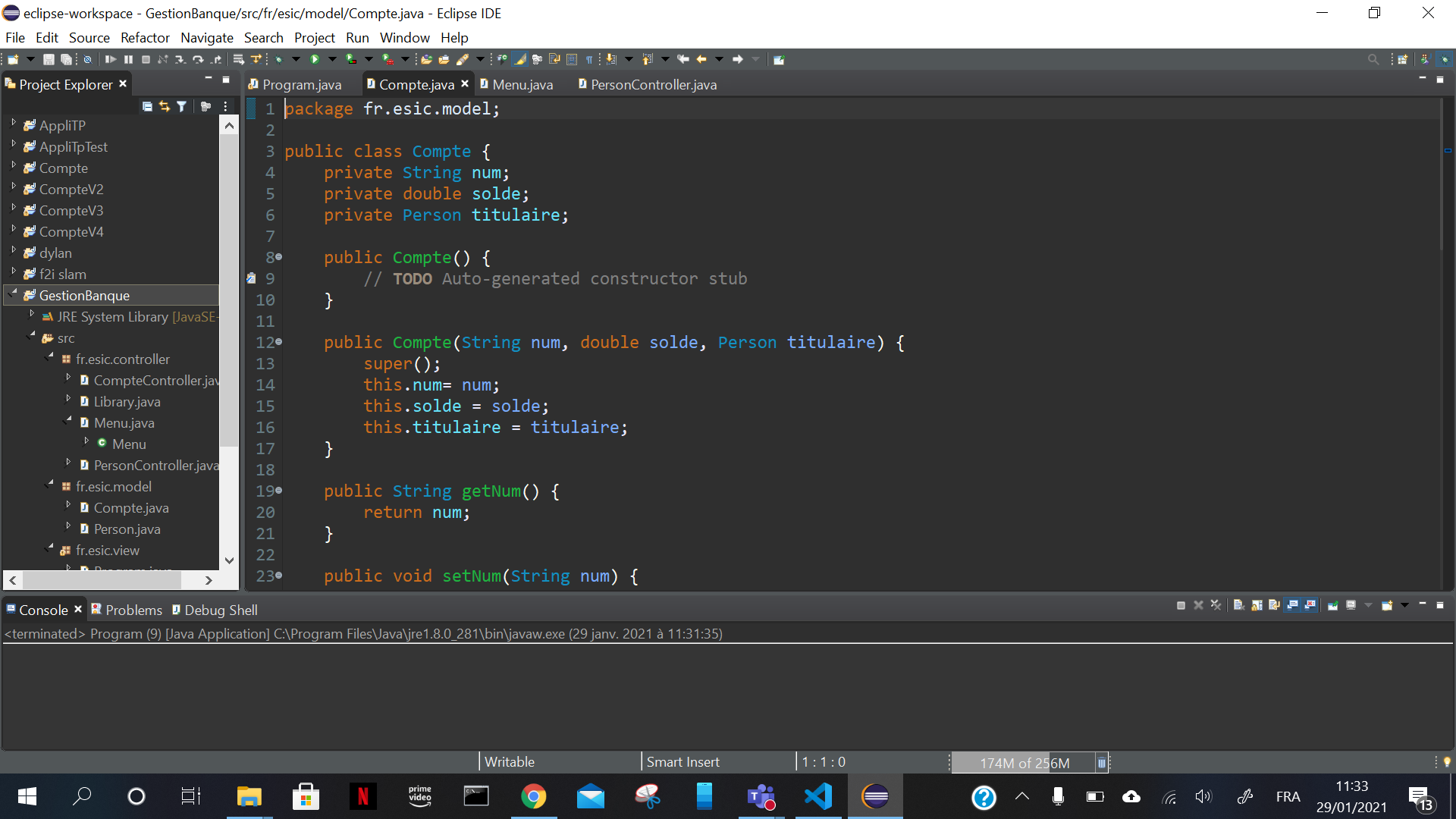
Task: Switch to PersonController.java editor tab
Action: (647, 84)
